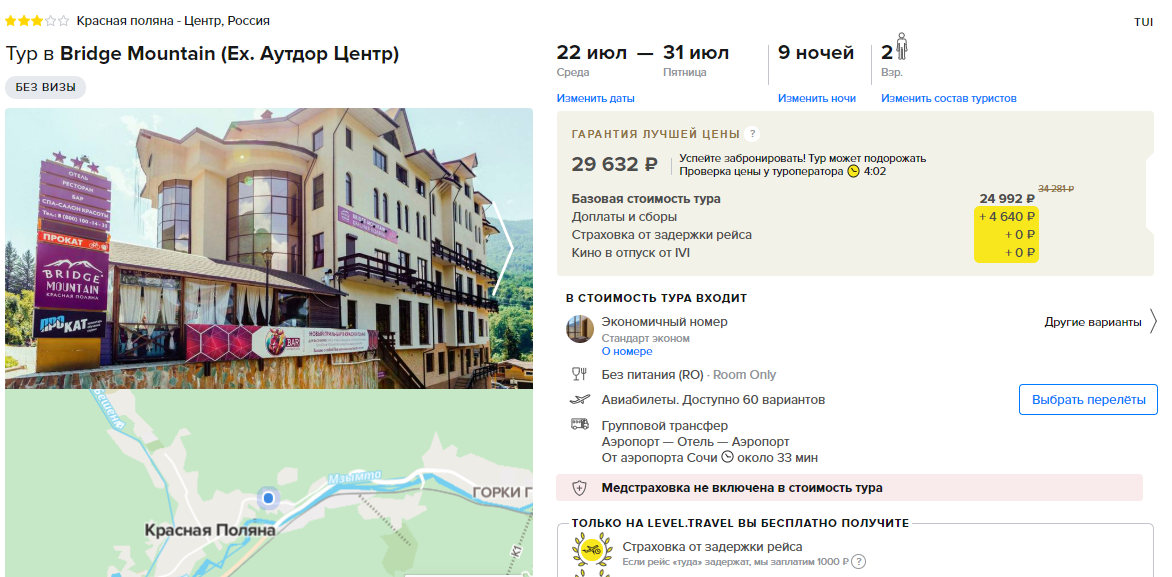This screenshot has width=1172, height=577.
Task: Click the airplane icon next to Авиабилеты
Action: point(579,400)
